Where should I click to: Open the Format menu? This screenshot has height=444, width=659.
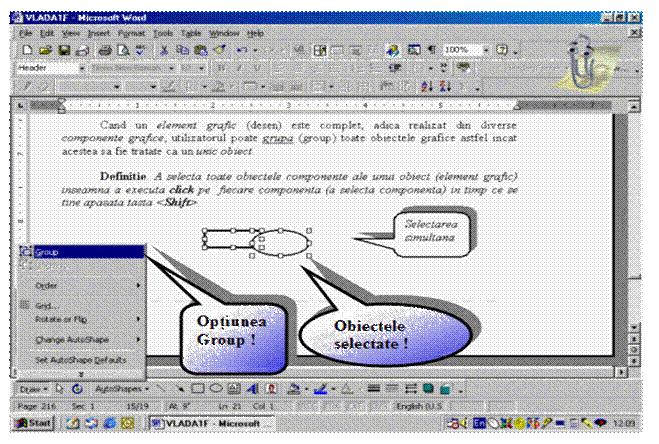tap(131, 32)
